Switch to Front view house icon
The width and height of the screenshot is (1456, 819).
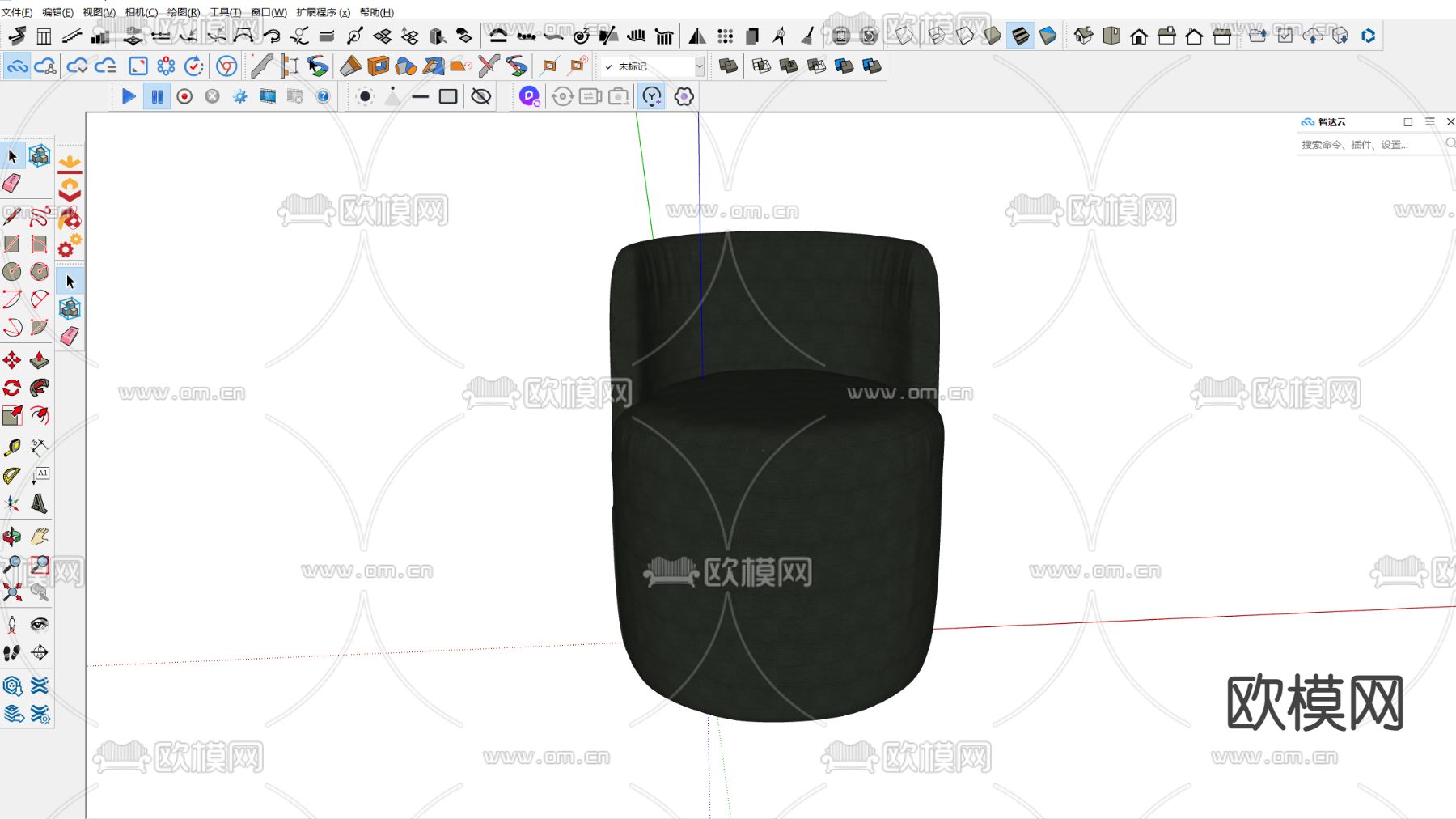(1139, 36)
